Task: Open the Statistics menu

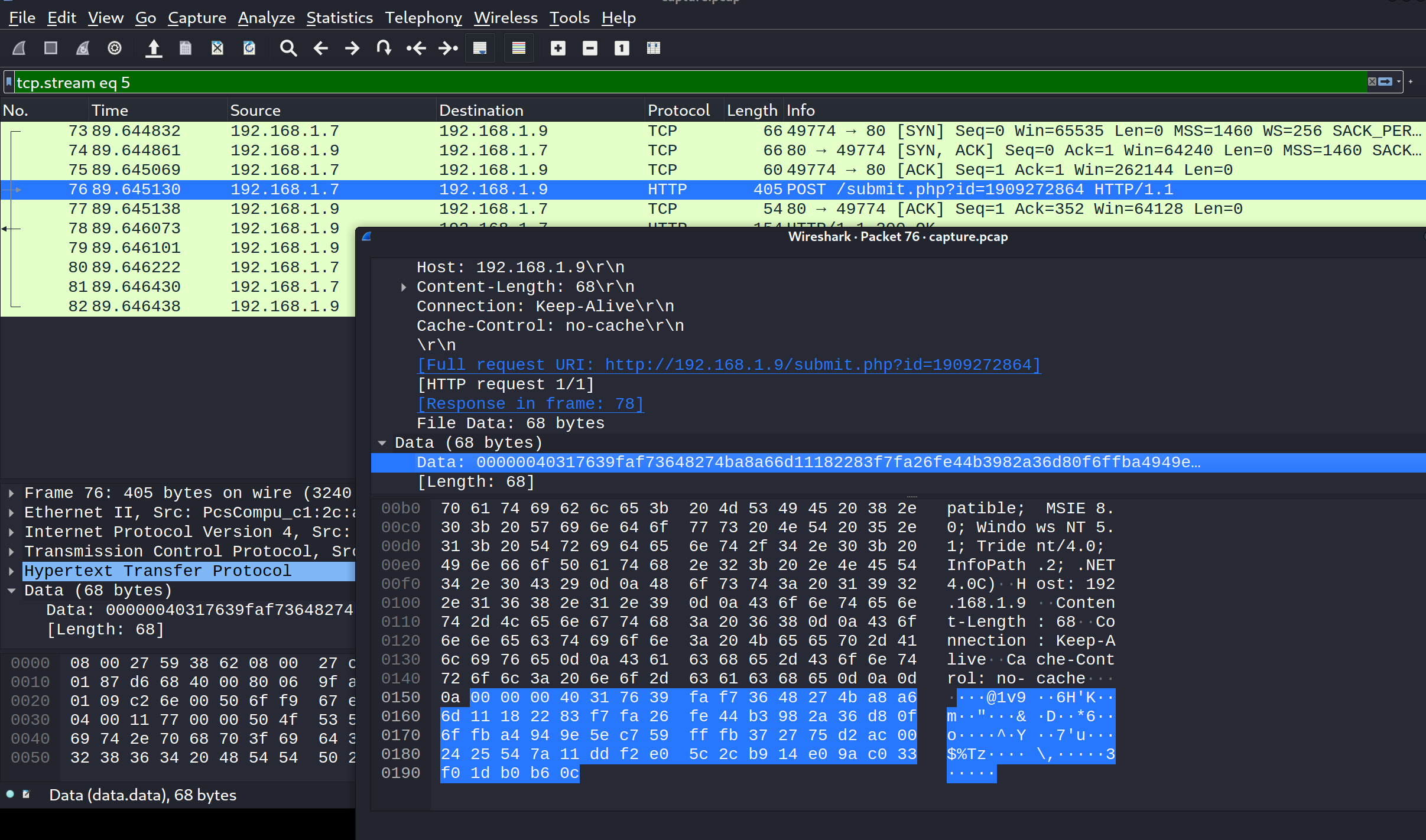Action: [x=339, y=18]
